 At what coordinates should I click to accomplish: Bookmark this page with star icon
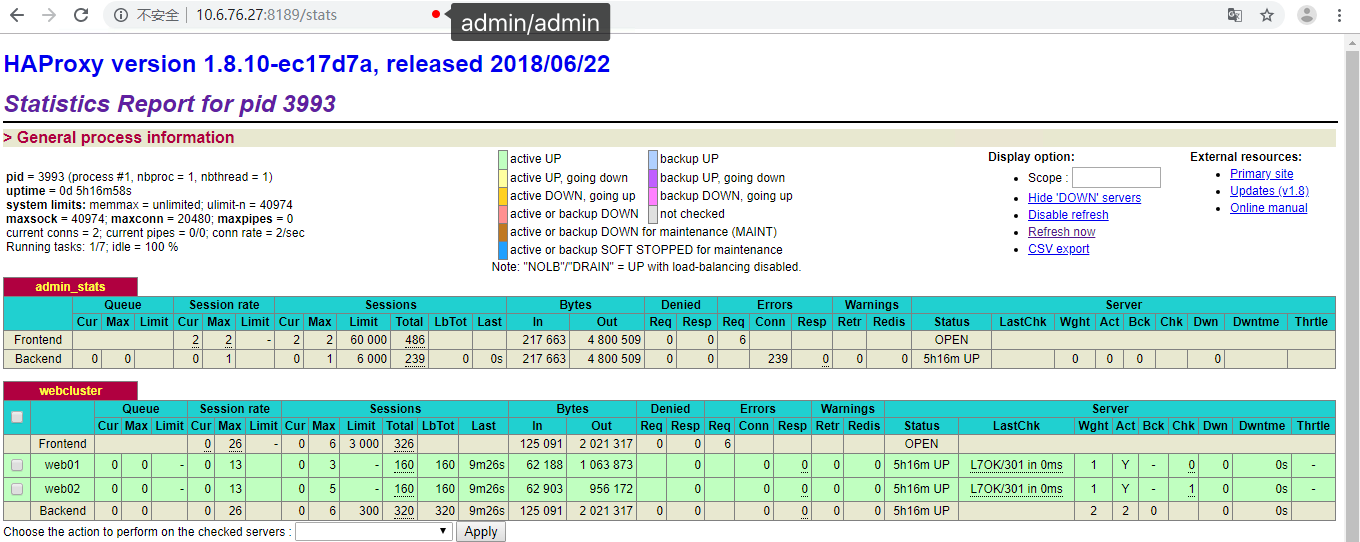point(1267,15)
